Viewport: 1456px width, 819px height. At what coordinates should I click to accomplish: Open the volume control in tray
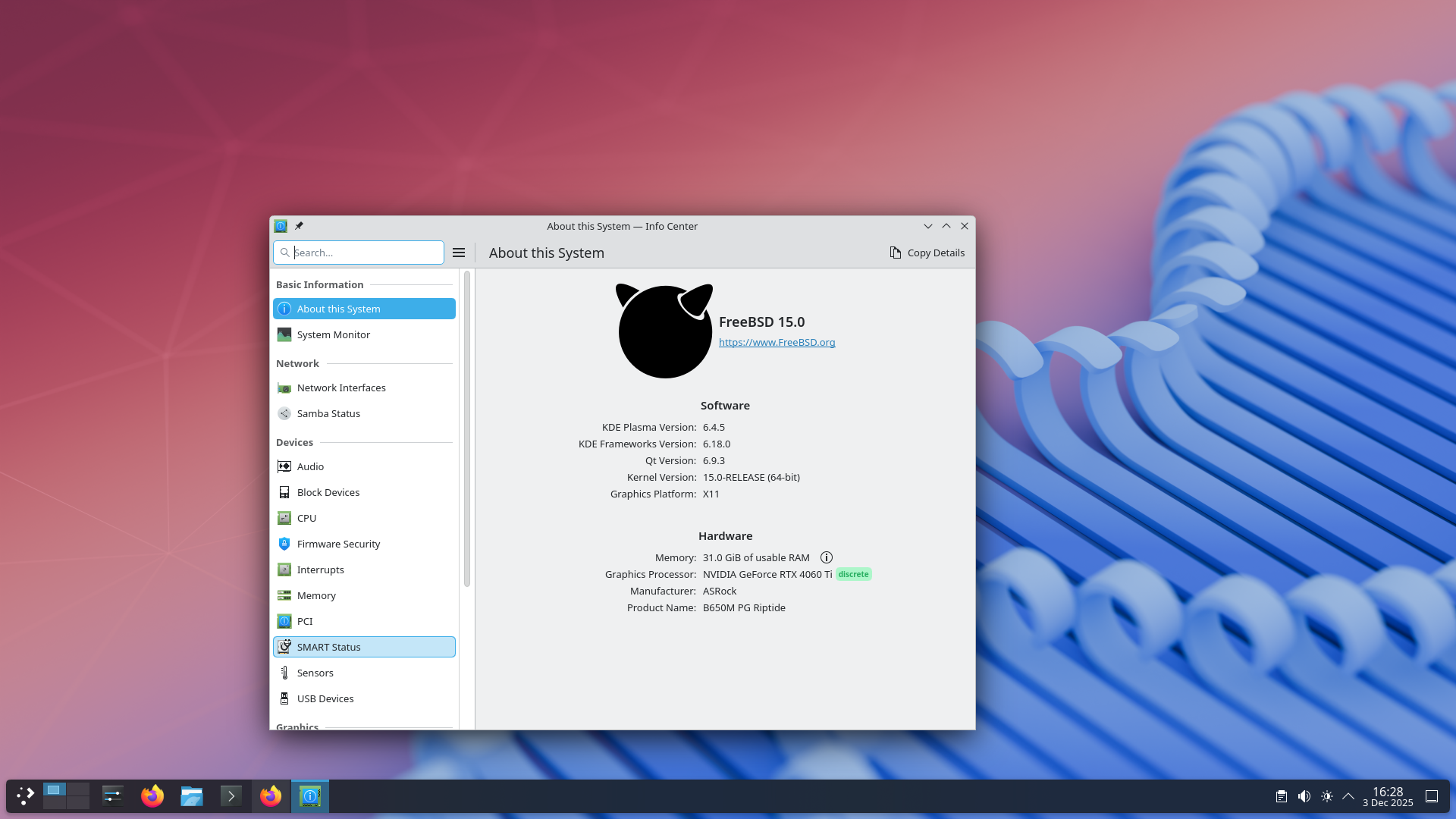(1304, 796)
